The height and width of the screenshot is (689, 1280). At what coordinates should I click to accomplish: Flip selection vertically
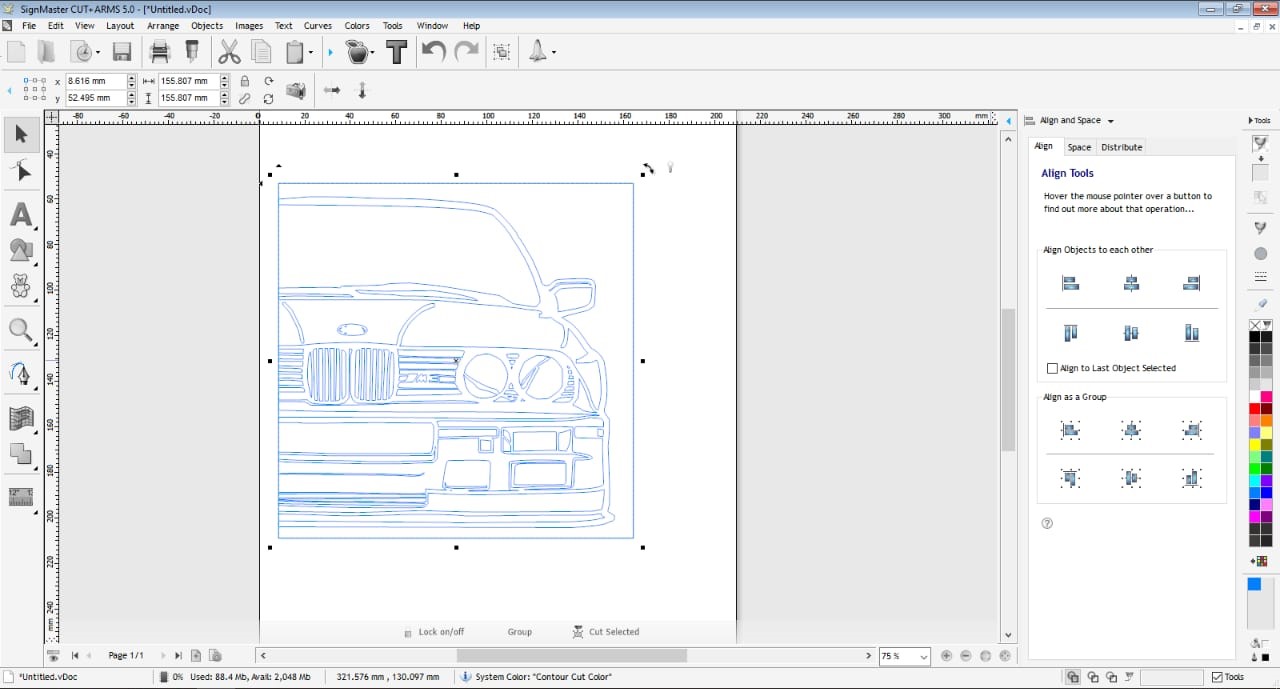click(x=362, y=90)
